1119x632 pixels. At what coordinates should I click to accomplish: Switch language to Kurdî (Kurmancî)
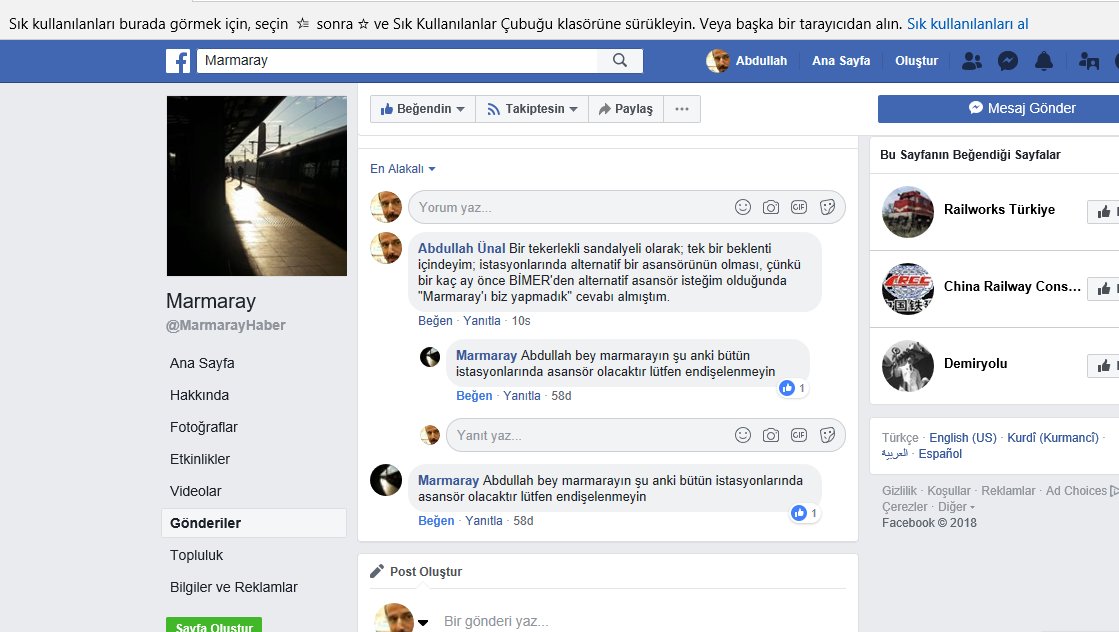click(1053, 438)
